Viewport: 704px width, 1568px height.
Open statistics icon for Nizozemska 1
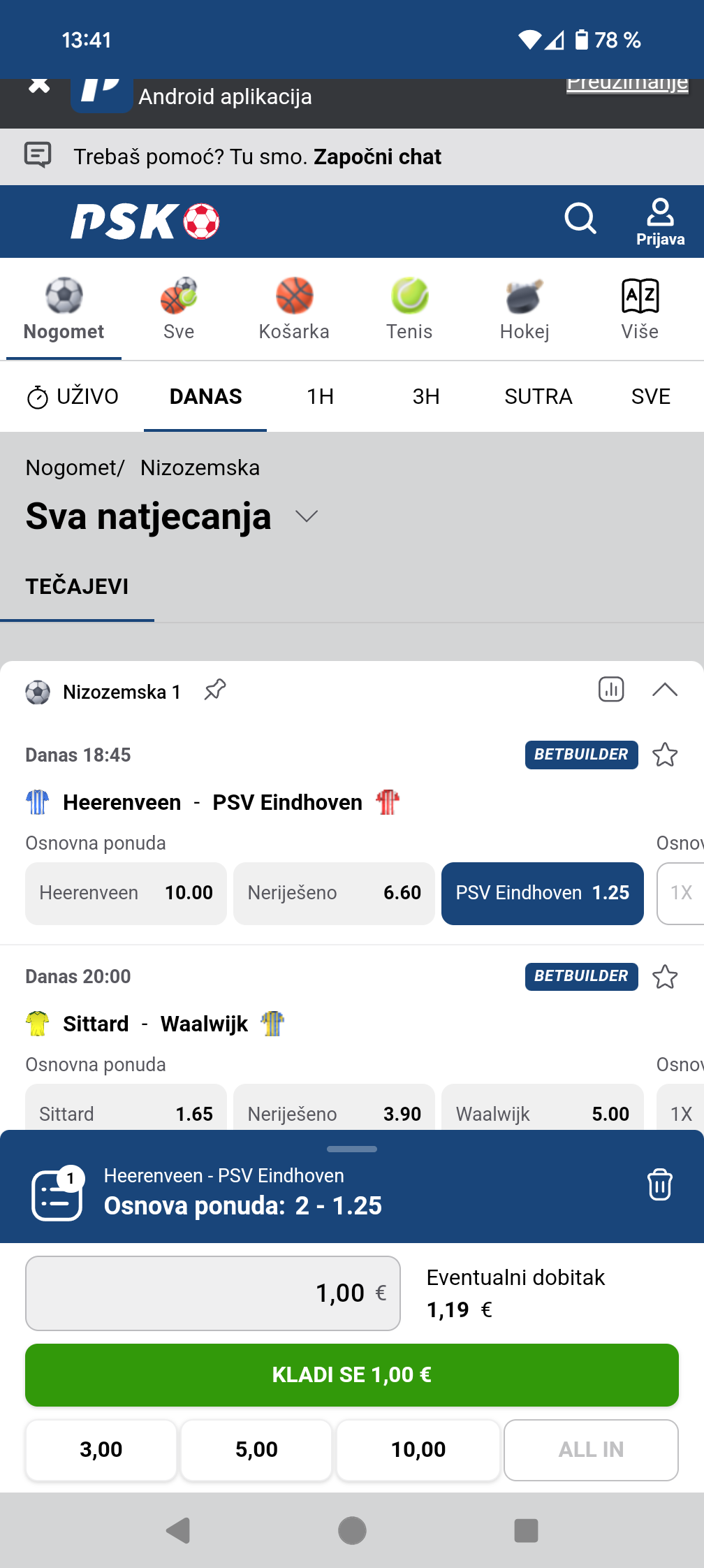611,690
